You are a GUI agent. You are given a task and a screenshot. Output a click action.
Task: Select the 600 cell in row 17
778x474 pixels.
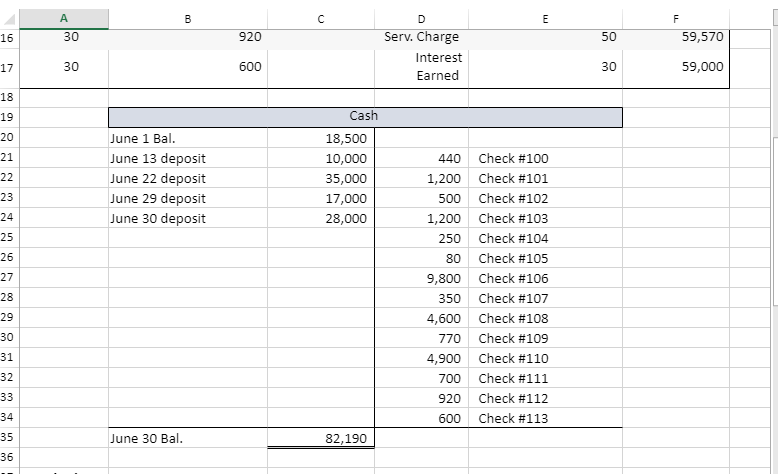(188, 67)
